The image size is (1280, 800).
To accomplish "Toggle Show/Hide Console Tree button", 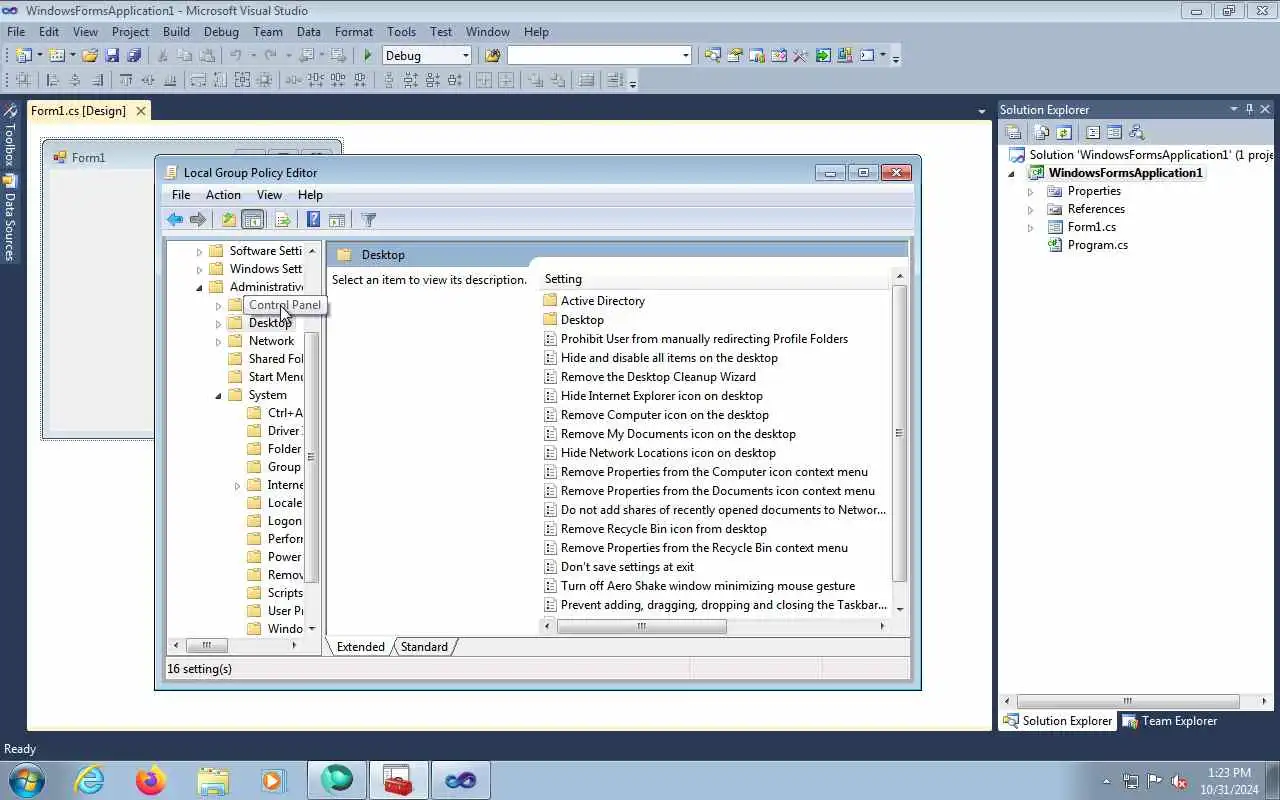I will point(253,220).
